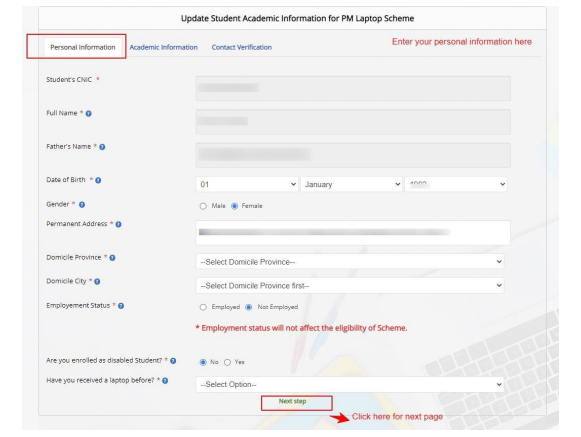Select No for disabled student
Viewport: 581px width, 437px height.
pos(203,362)
